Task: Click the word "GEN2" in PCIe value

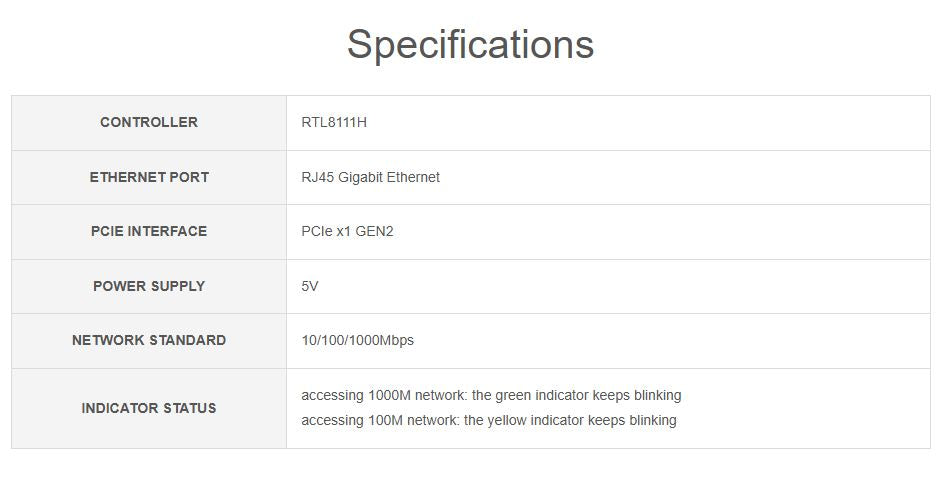Action: [x=375, y=231]
